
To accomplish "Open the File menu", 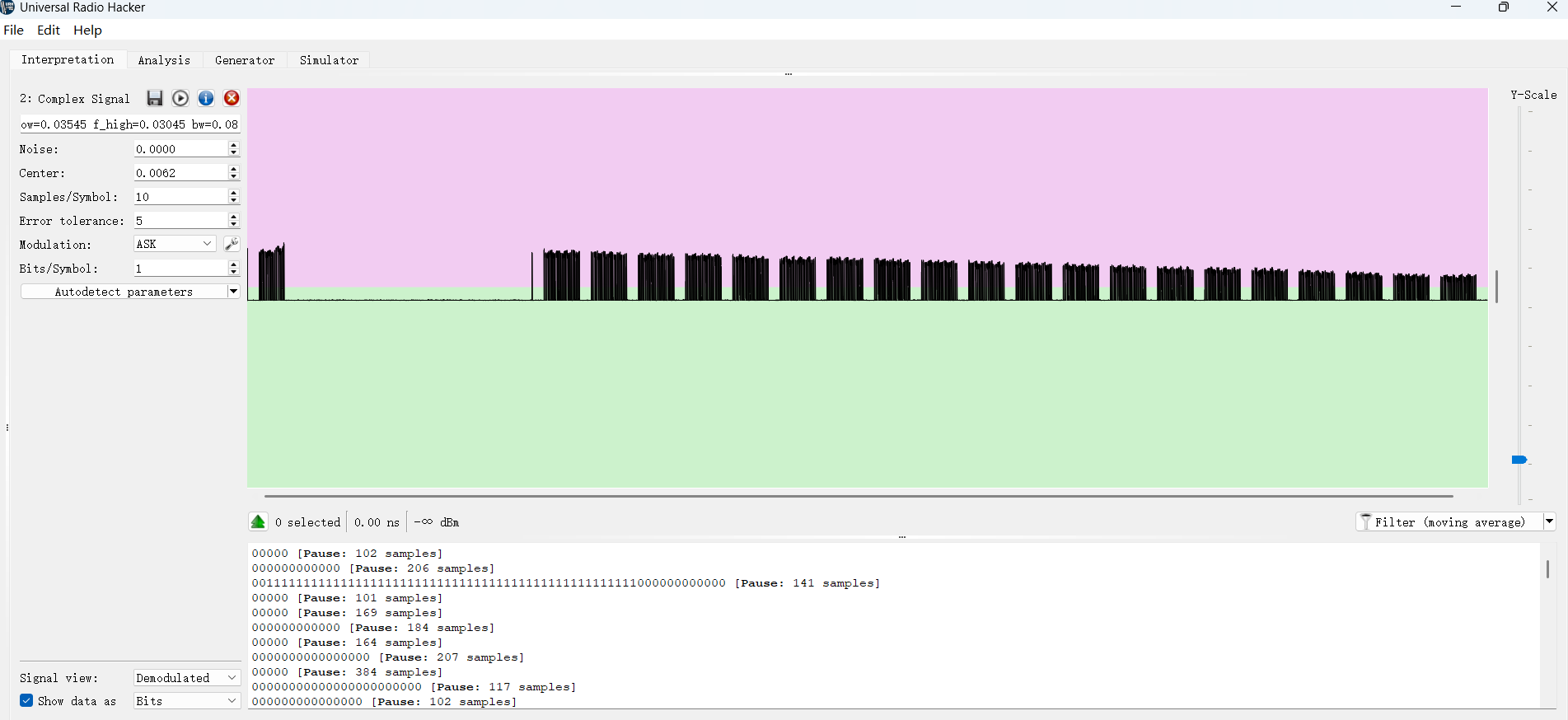I will [14, 30].
